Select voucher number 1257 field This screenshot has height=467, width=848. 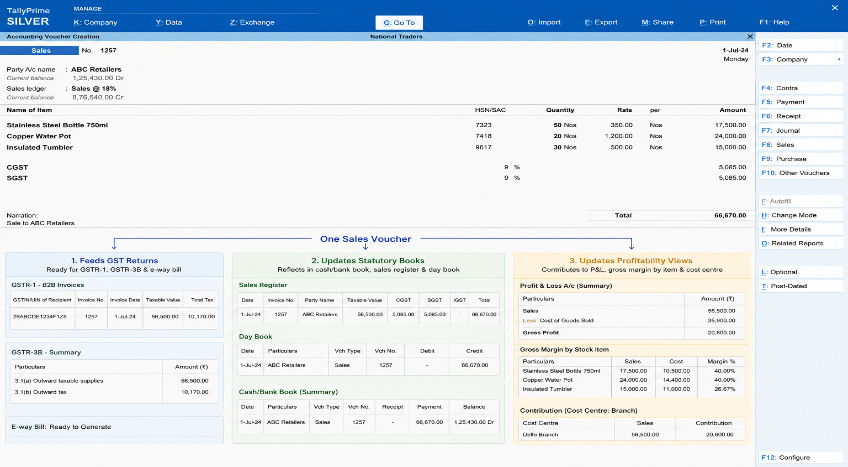108,50
